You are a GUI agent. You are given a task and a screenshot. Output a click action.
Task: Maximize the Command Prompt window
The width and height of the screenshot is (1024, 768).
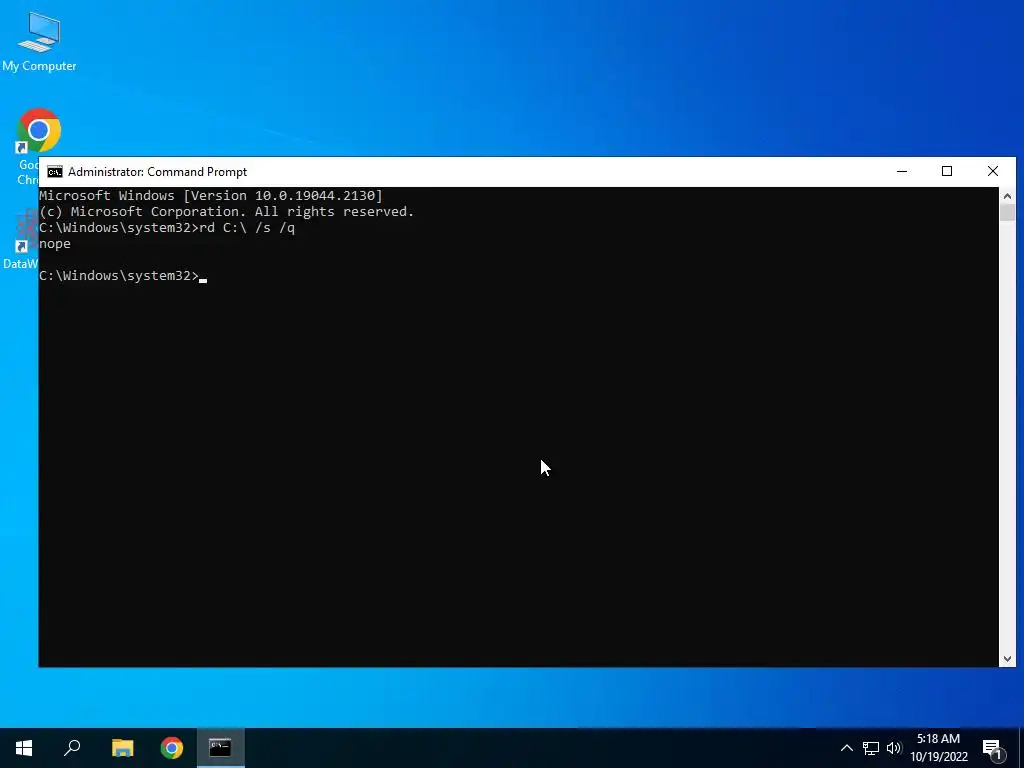pyautogui.click(x=947, y=172)
